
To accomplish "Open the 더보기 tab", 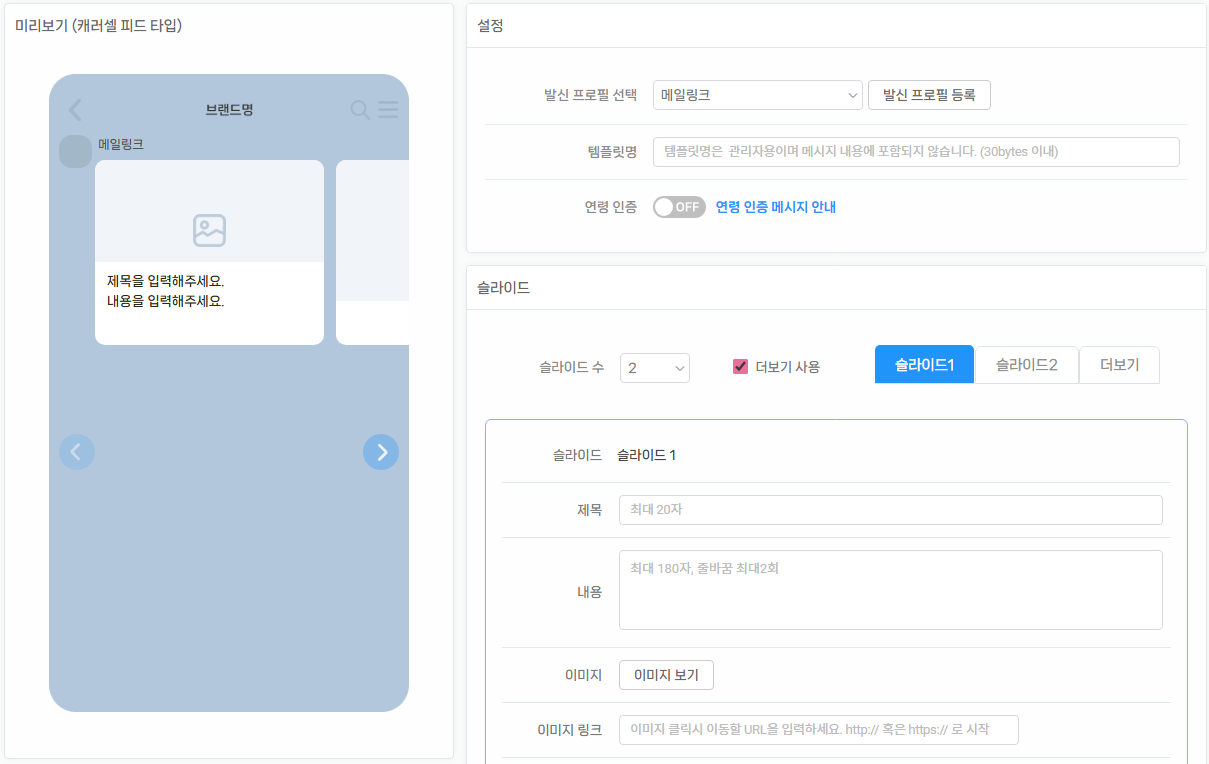I will point(1119,365).
